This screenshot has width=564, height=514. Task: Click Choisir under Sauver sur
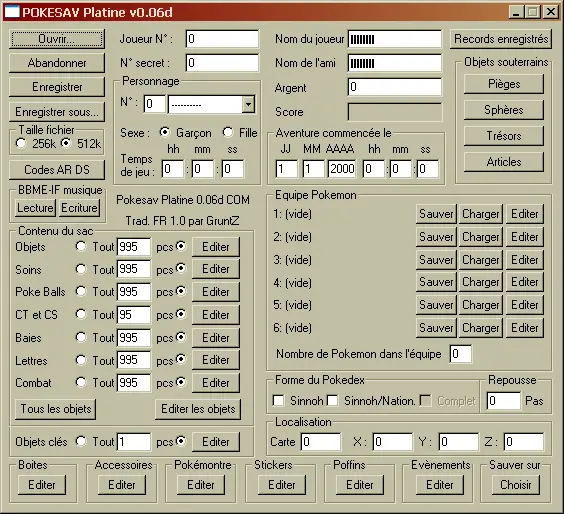515,485
